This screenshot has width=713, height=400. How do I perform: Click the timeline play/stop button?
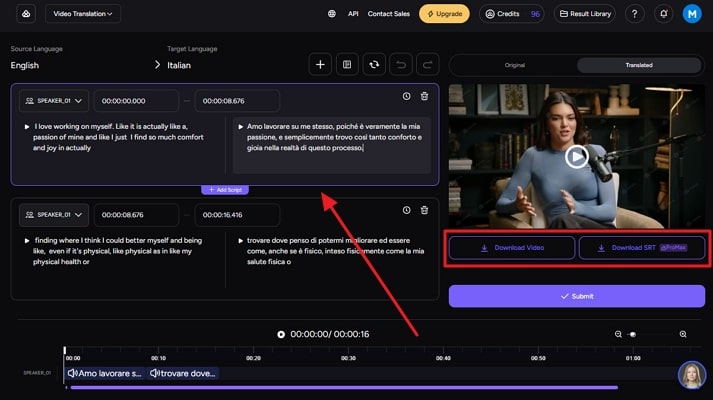point(281,335)
